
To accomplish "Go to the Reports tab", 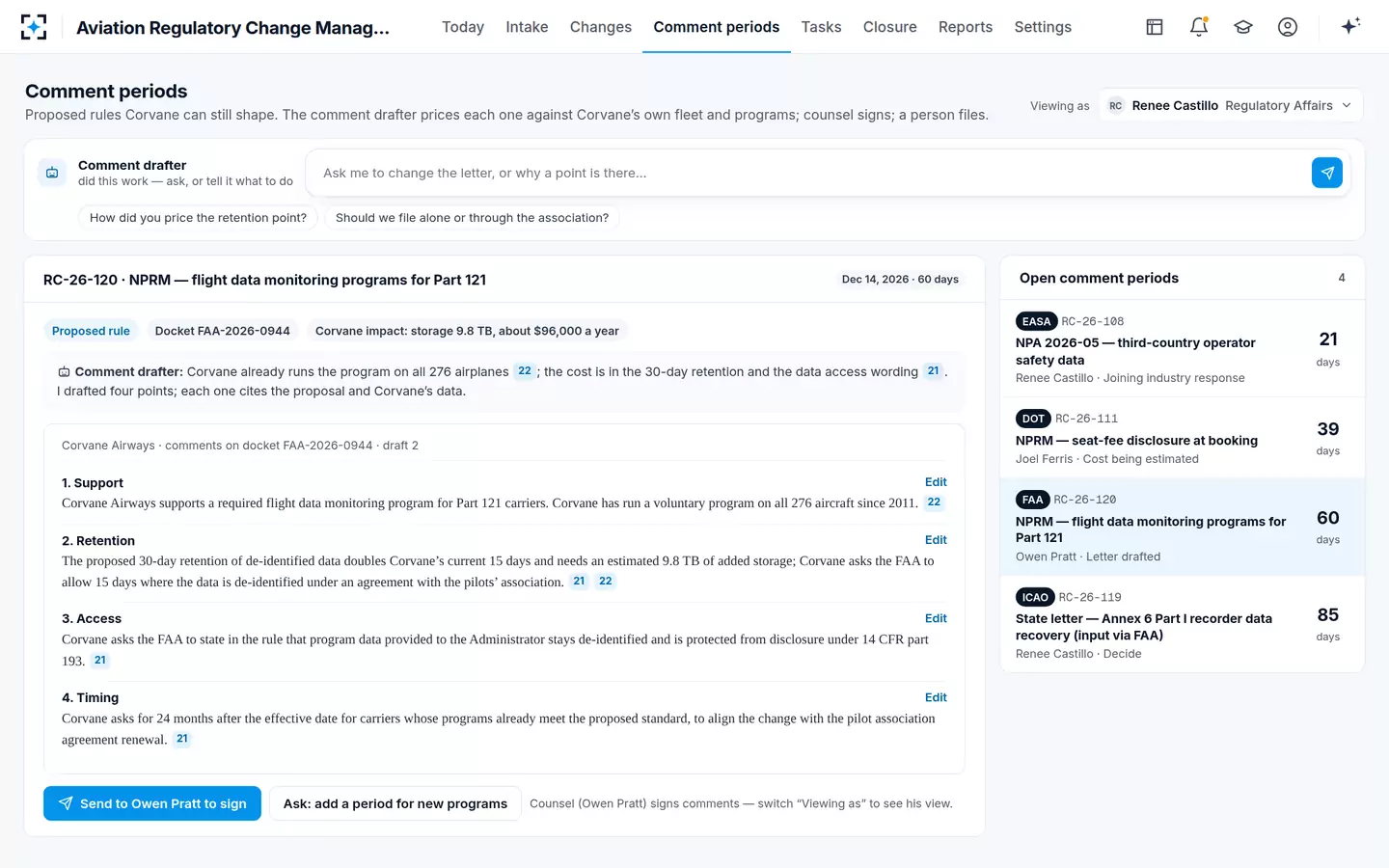I will click(966, 27).
